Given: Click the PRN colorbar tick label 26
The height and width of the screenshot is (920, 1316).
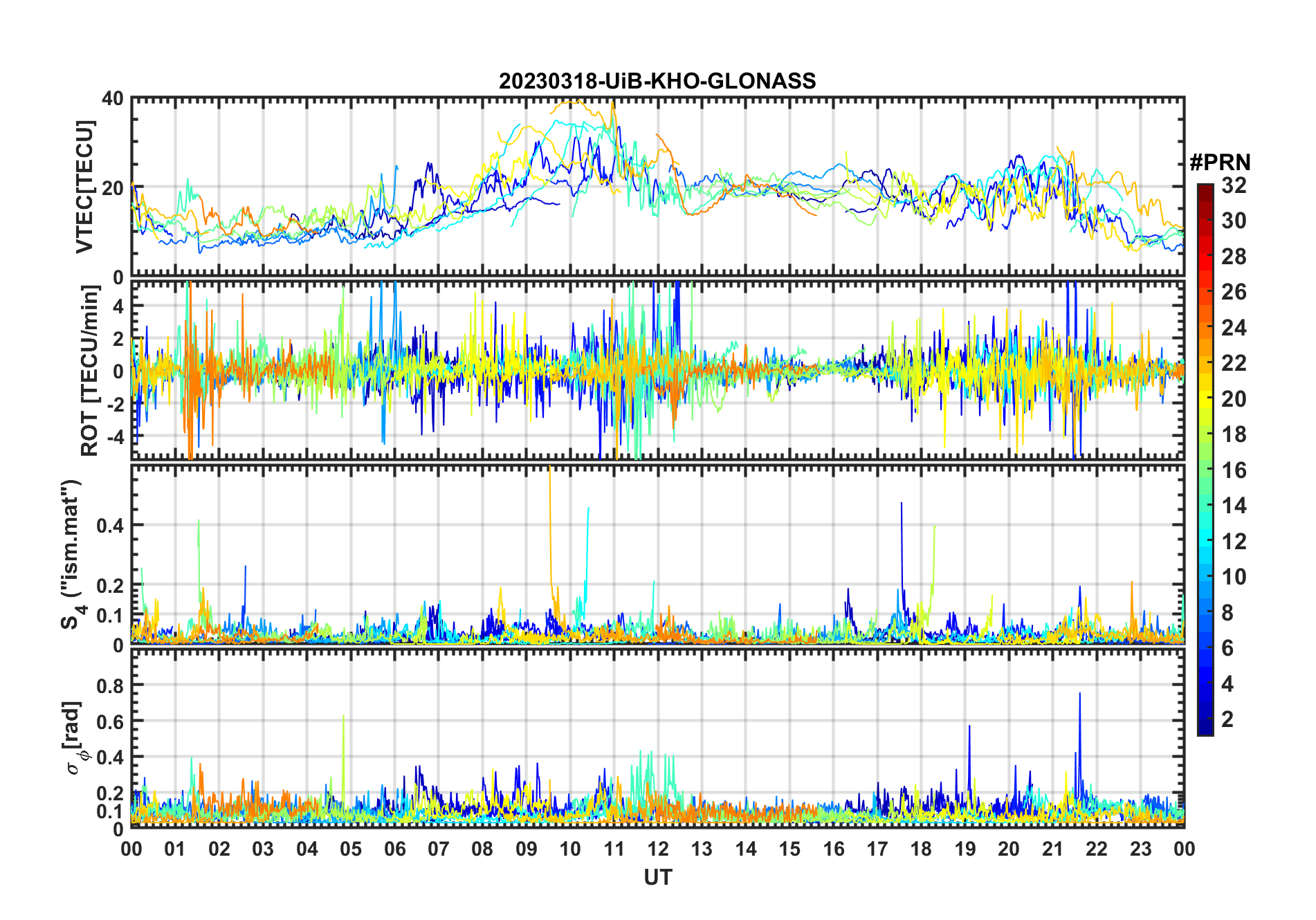Looking at the screenshot, I should pyautogui.click(x=1234, y=292).
